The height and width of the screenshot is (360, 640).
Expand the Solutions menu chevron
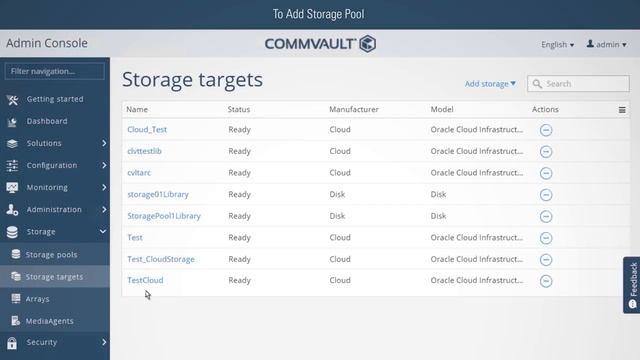point(104,143)
